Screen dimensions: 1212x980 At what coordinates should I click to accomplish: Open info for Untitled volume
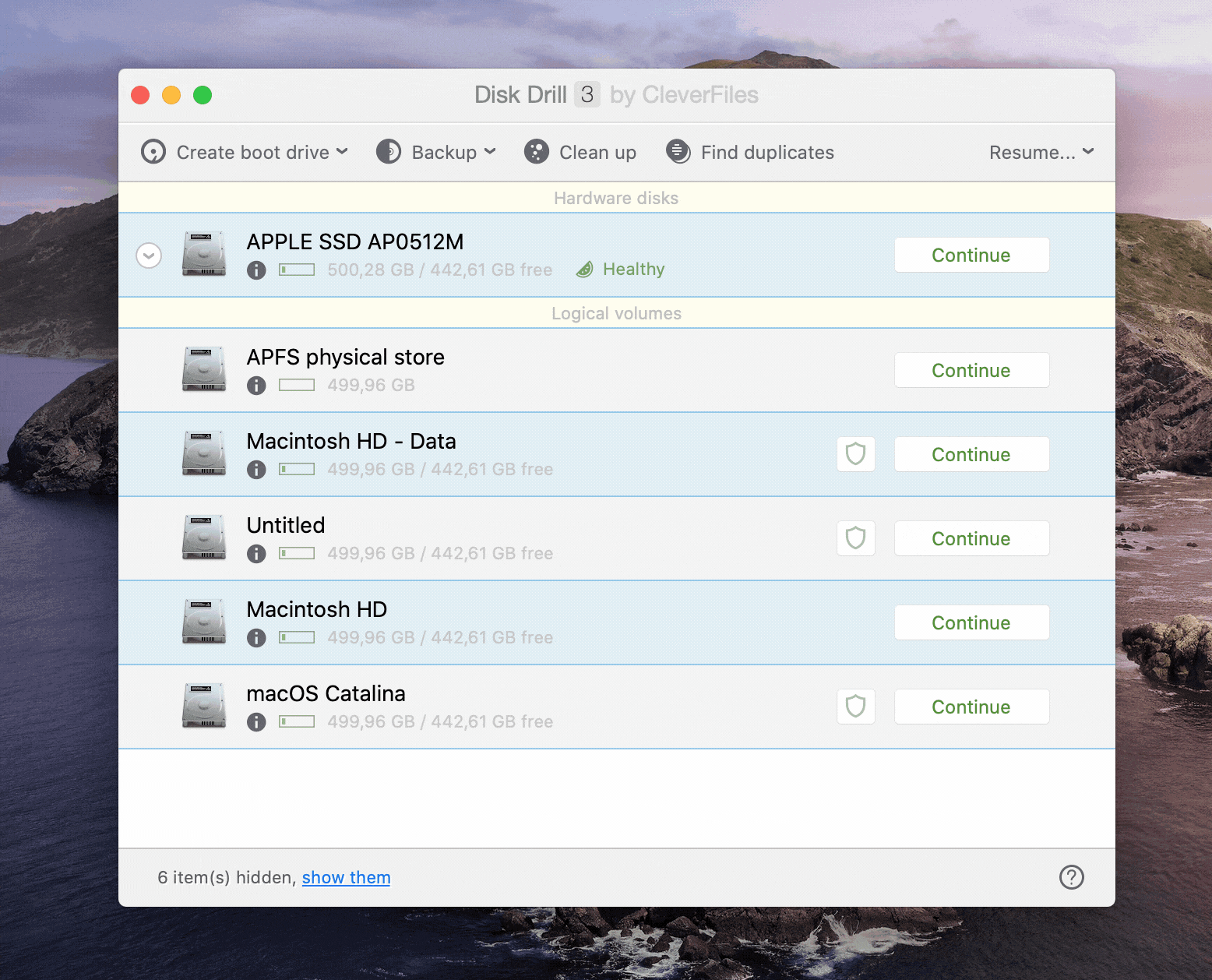click(256, 554)
